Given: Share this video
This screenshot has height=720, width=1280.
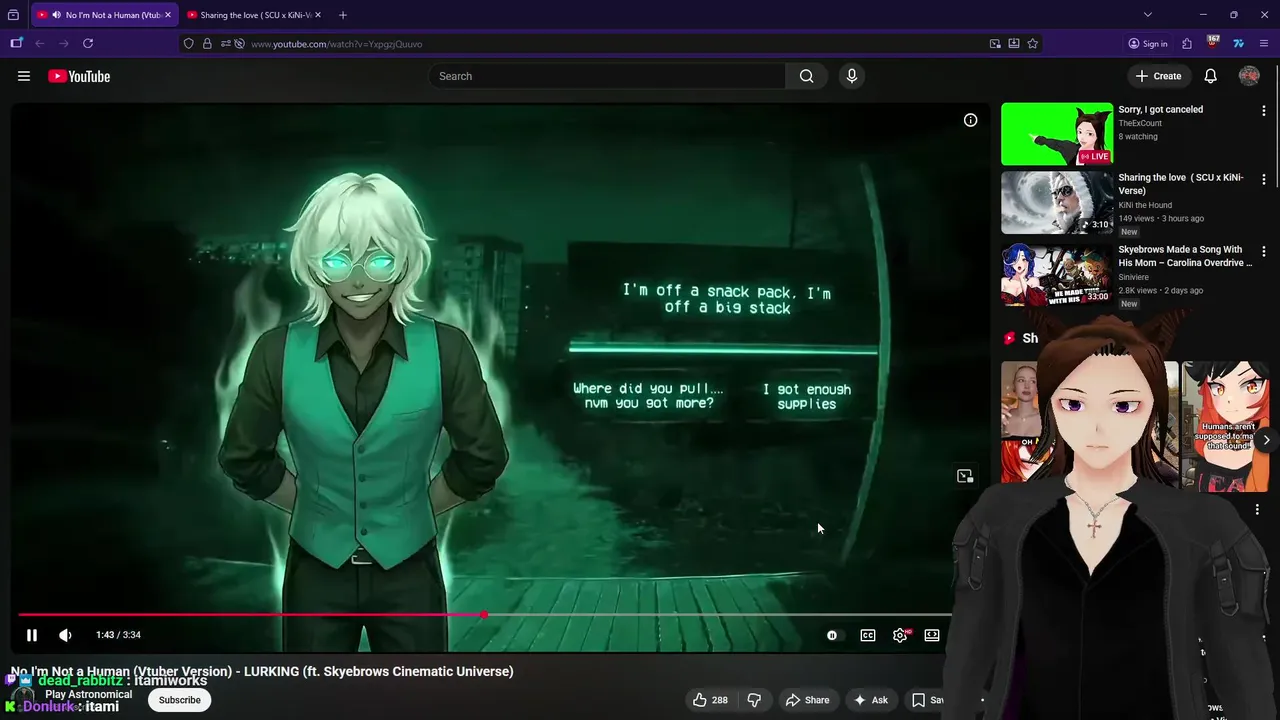Looking at the screenshot, I should [807, 700].
